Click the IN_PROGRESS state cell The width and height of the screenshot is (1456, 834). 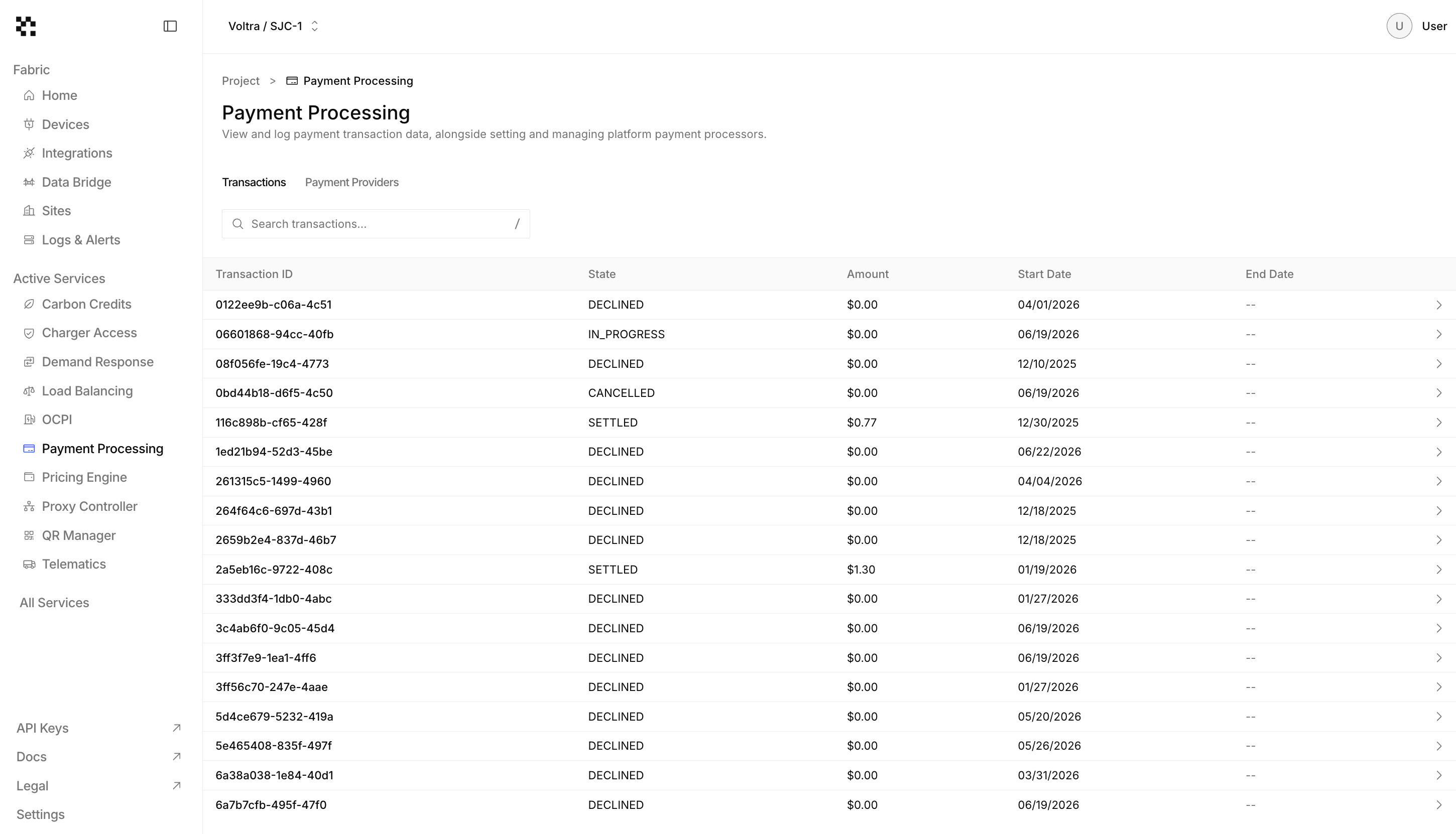(626, 335)
